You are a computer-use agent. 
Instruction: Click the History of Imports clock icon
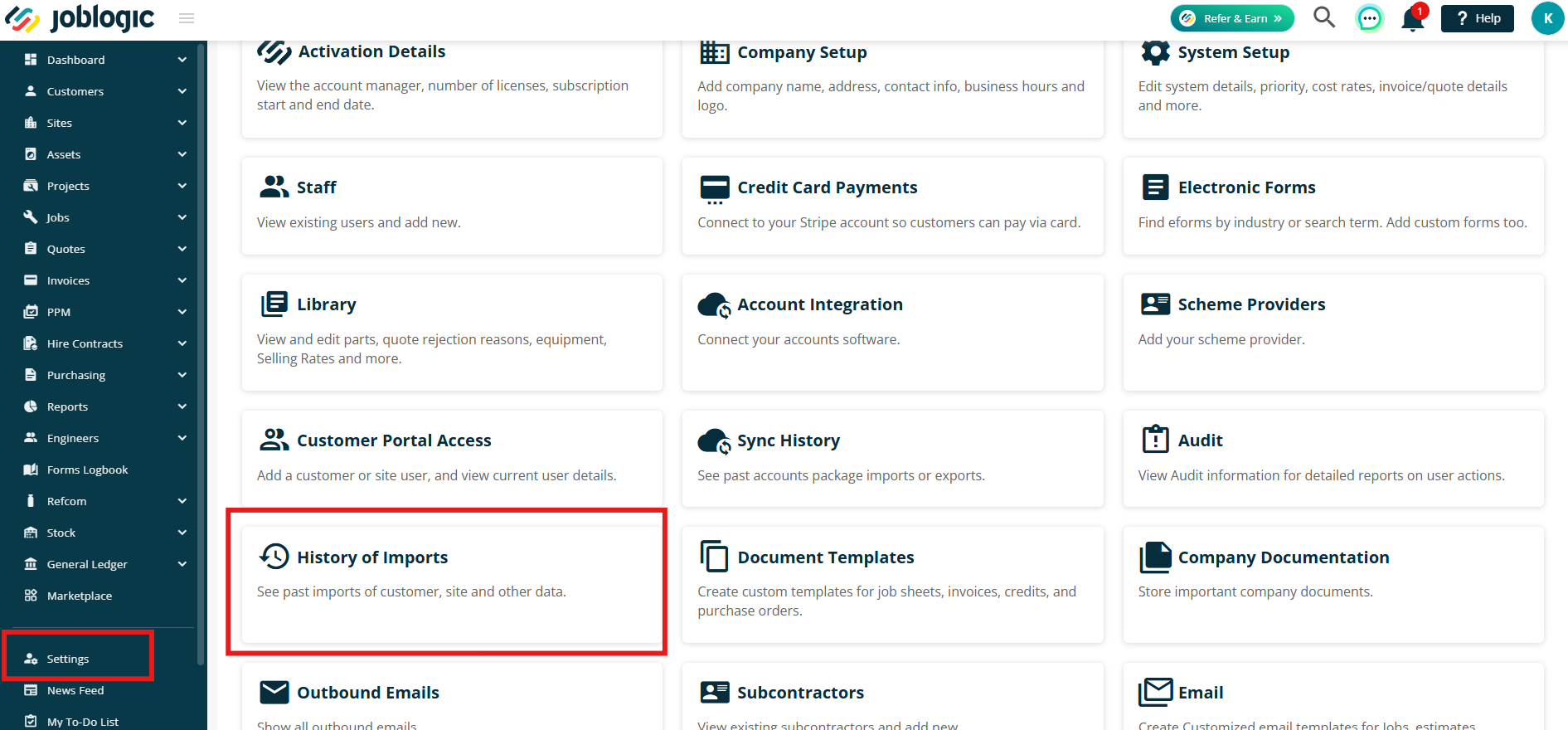[x=274, y=557]
